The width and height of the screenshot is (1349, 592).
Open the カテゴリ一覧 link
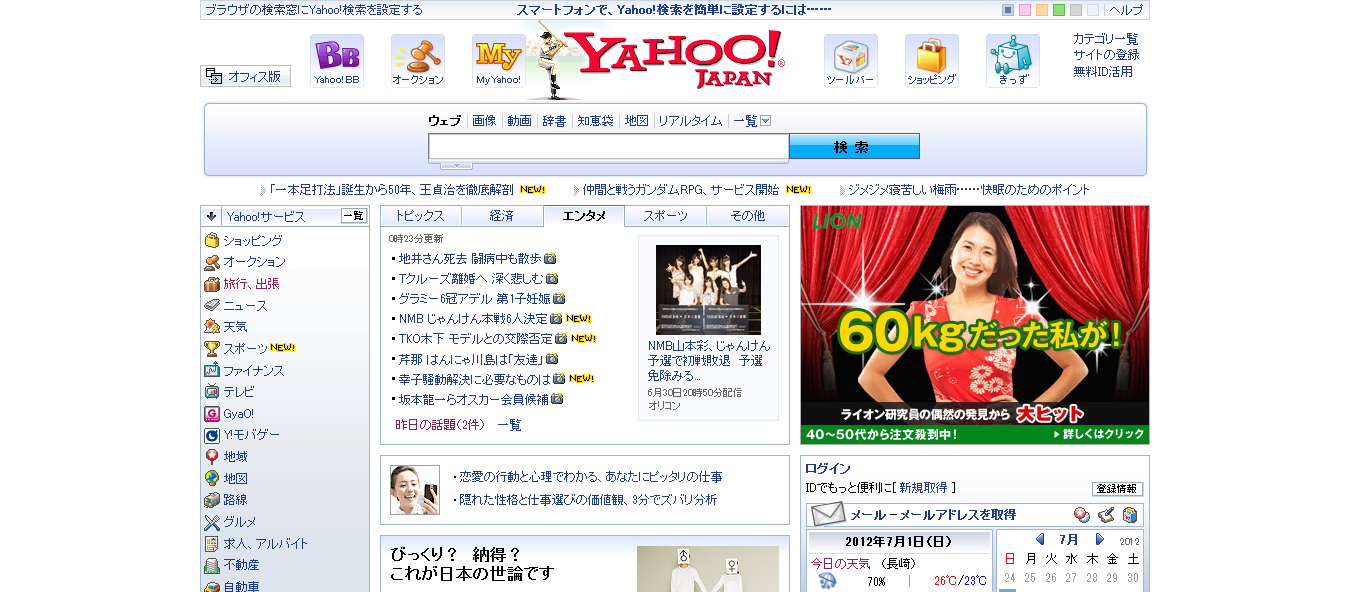(x=1106, y=39)
